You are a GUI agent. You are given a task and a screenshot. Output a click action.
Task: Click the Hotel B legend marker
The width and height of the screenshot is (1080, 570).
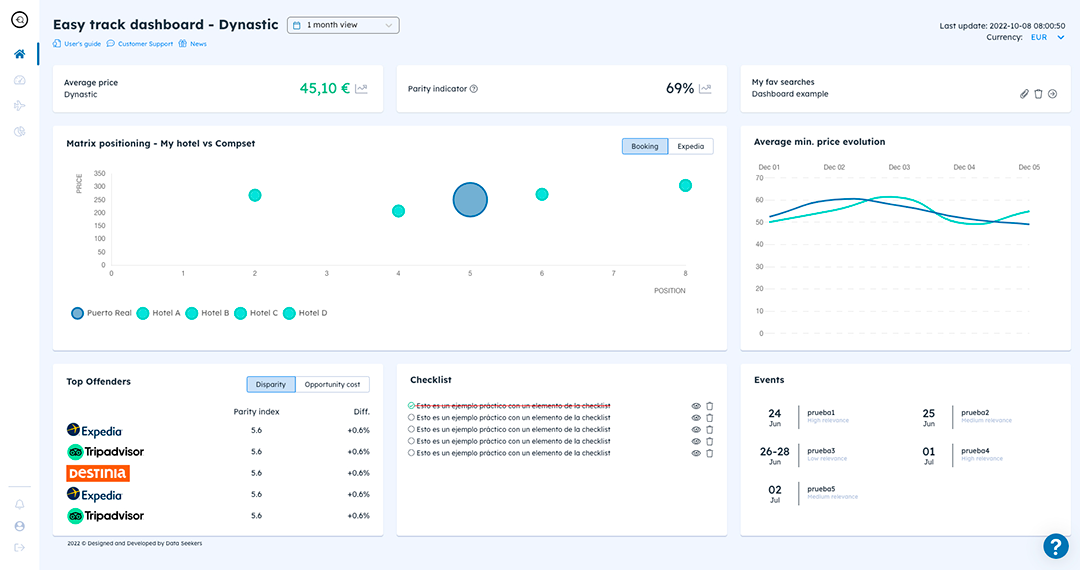(191, 313)
